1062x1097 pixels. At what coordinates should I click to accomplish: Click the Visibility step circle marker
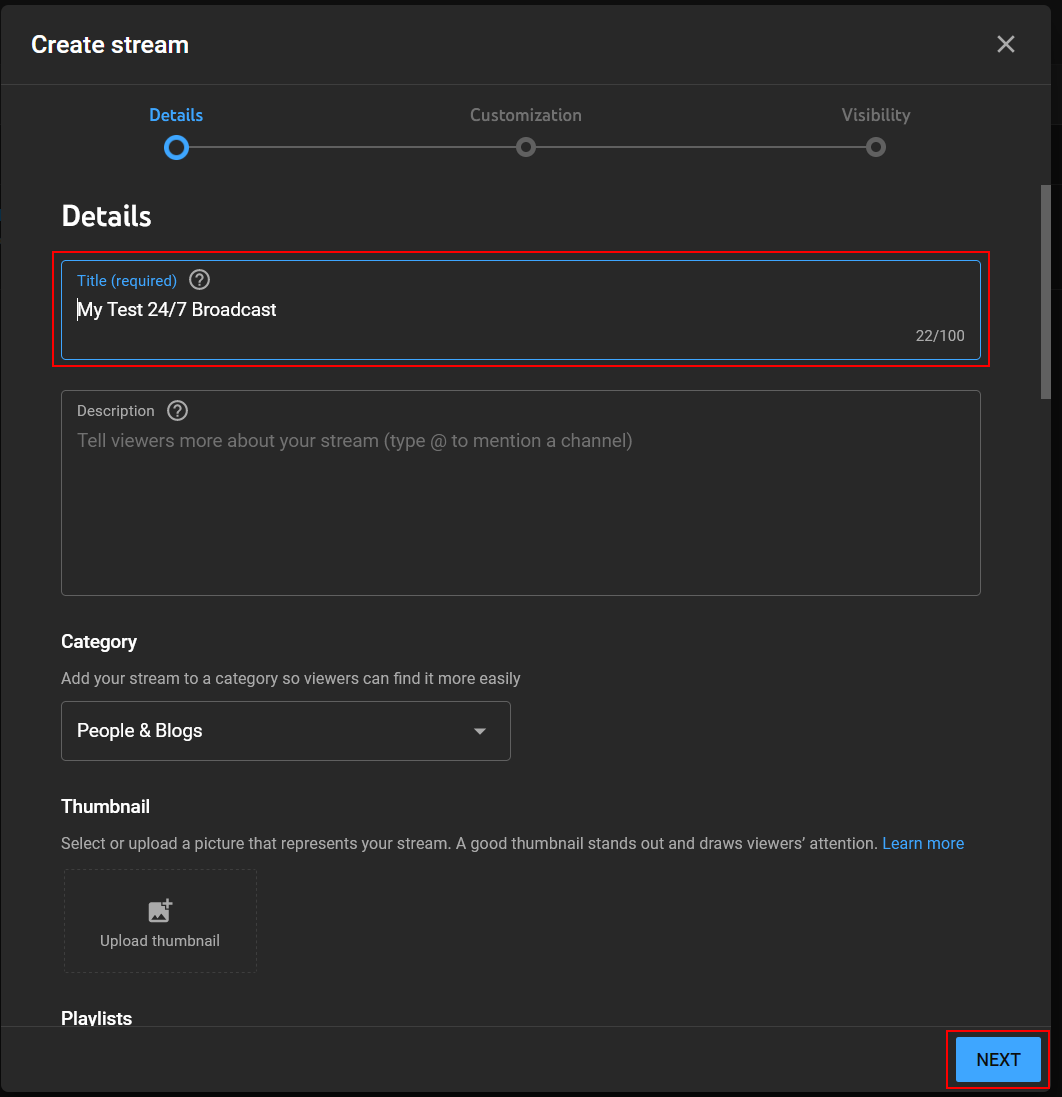click(875, 148)
